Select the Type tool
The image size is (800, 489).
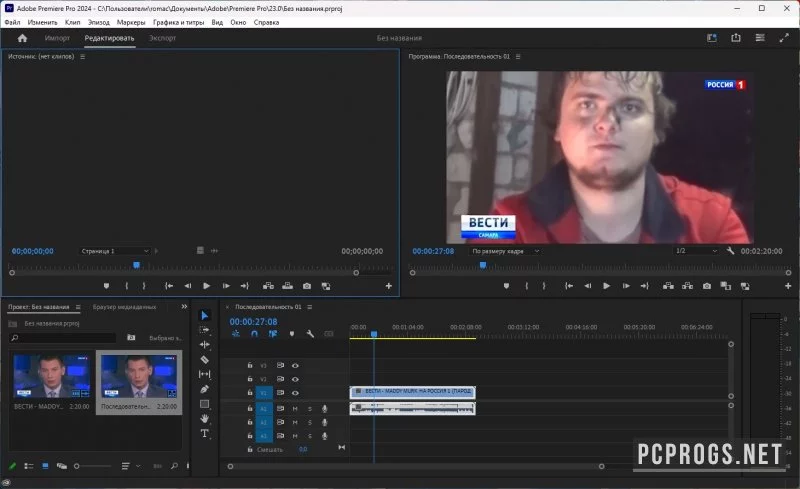pos(204,433)
